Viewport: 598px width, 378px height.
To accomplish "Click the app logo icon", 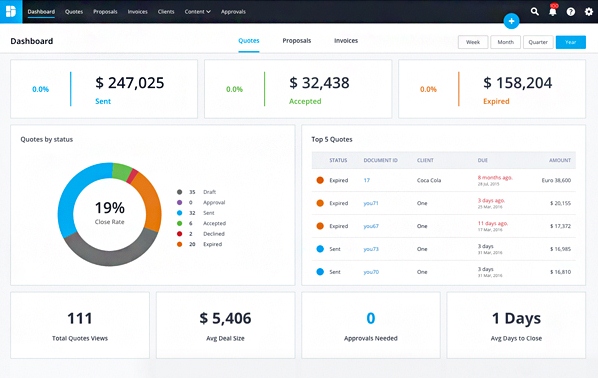I will (x=11, y=11).
